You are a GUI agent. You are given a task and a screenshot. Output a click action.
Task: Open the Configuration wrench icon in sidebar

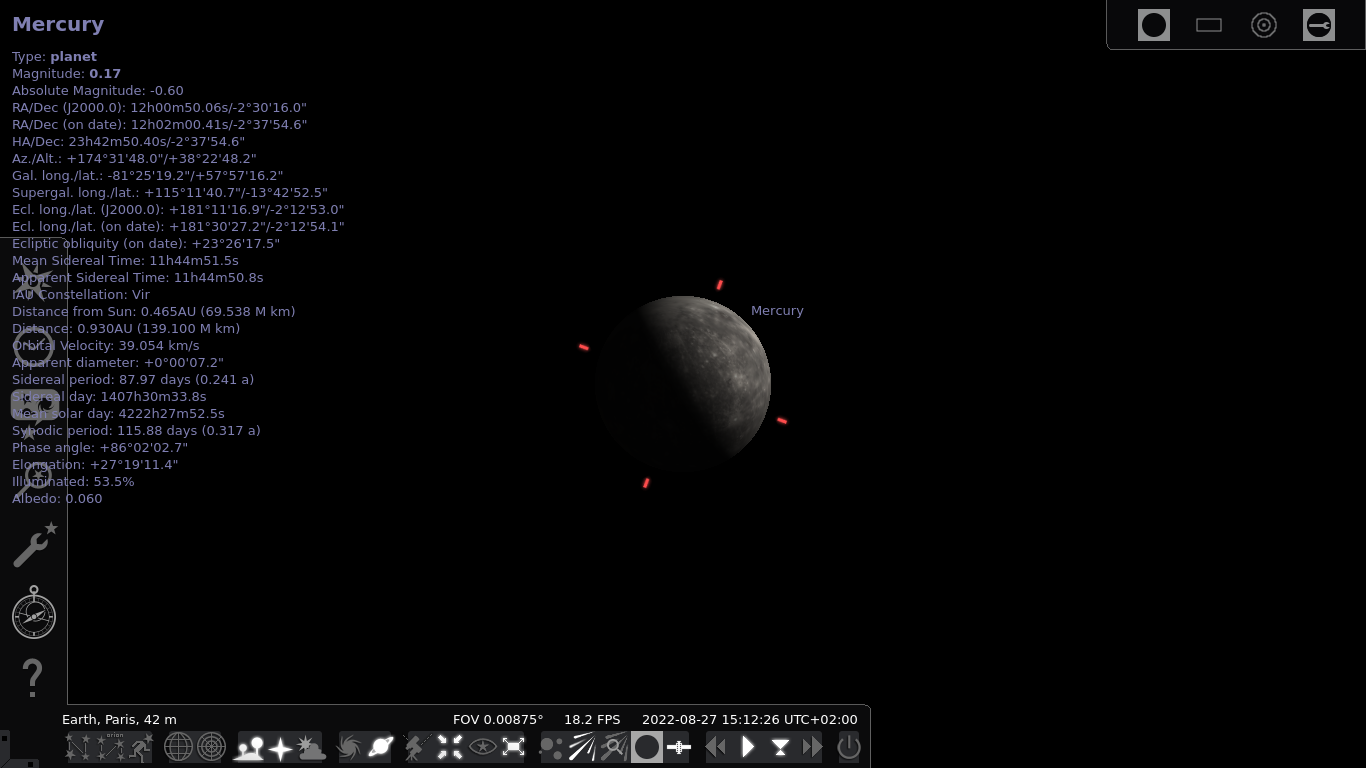(34, 546)
